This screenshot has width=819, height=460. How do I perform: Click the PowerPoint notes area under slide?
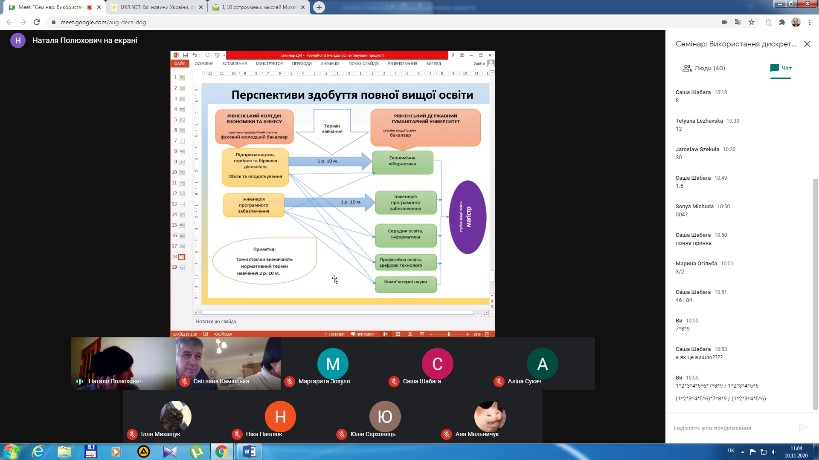point(342,322)
